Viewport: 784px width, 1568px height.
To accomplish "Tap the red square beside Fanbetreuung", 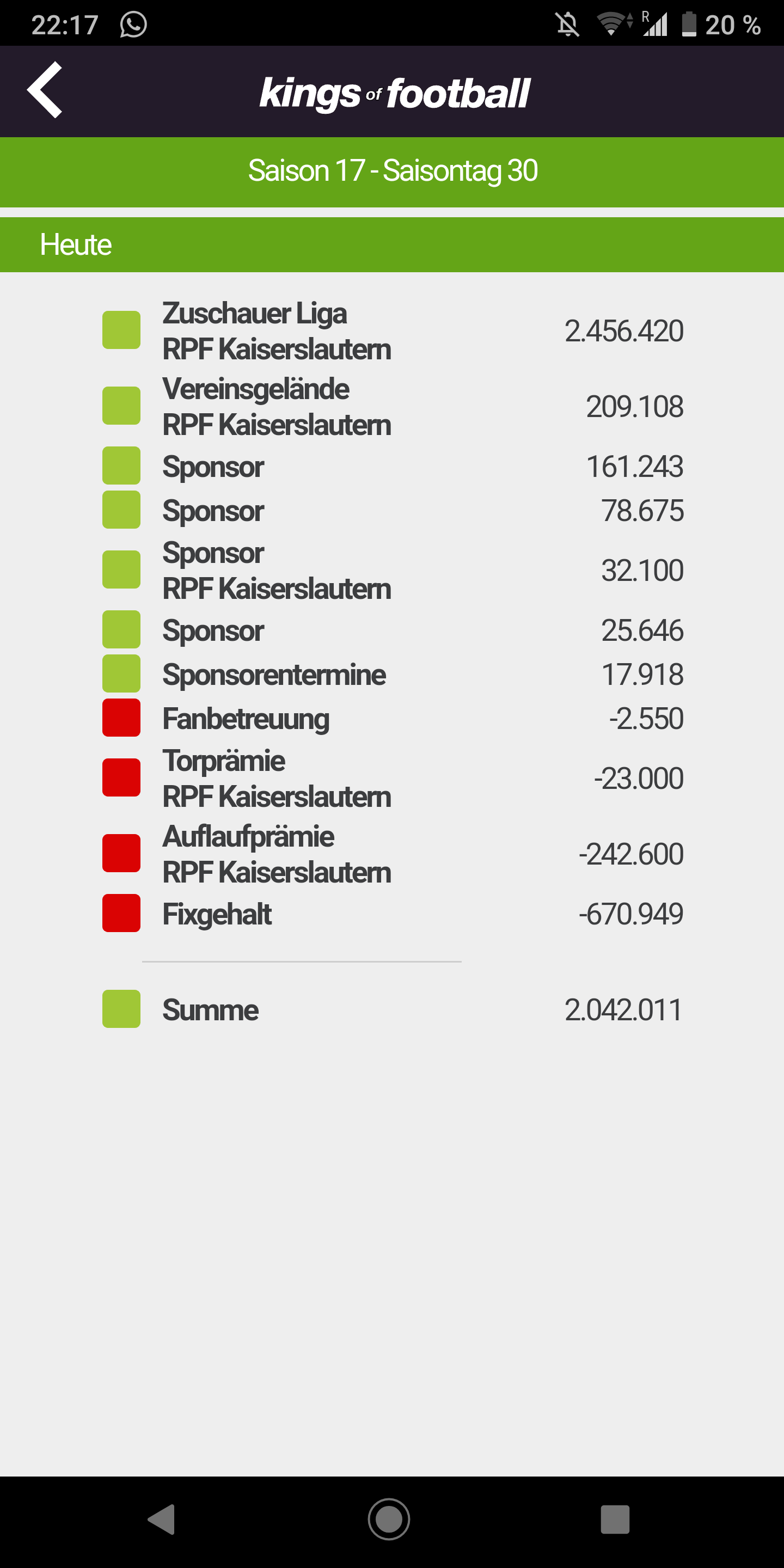I will 121,718.
